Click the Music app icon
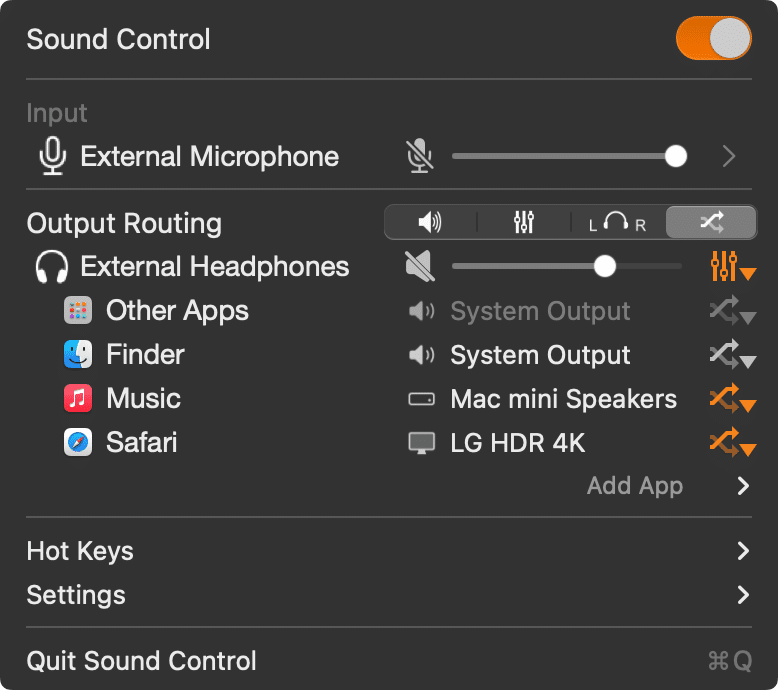 pos(78,399)
